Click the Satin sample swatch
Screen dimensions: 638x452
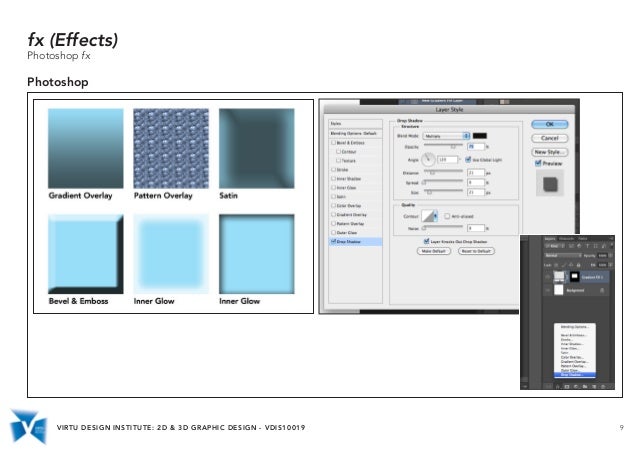pyautogui.click(x=256, y=148)
